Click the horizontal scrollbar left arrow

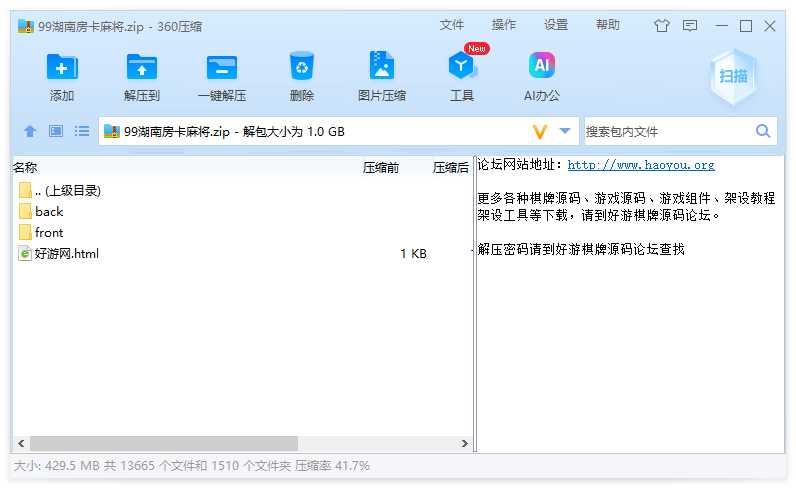[x=21, y=443]
